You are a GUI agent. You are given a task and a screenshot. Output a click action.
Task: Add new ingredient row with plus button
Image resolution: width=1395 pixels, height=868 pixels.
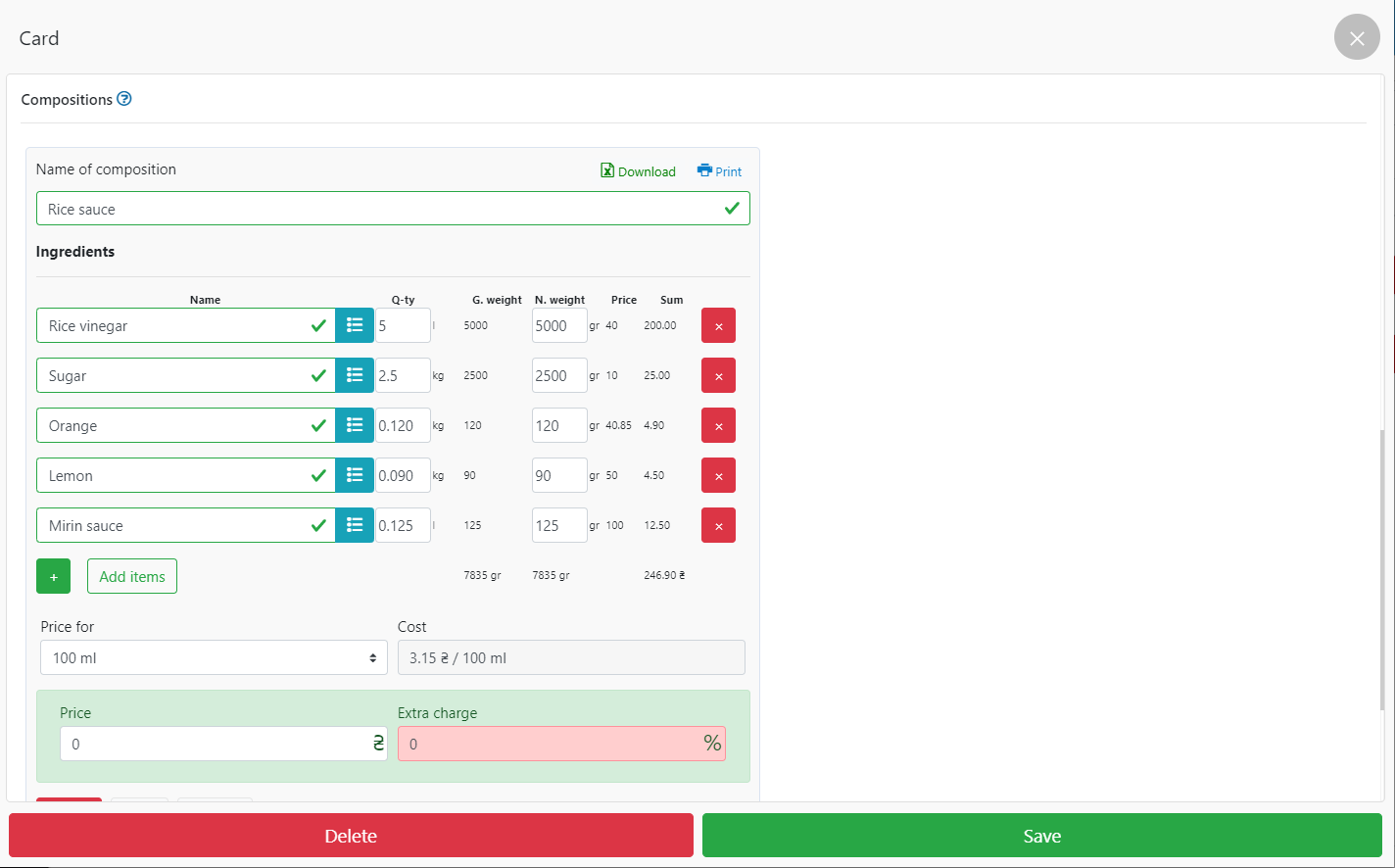pos(53,577)
